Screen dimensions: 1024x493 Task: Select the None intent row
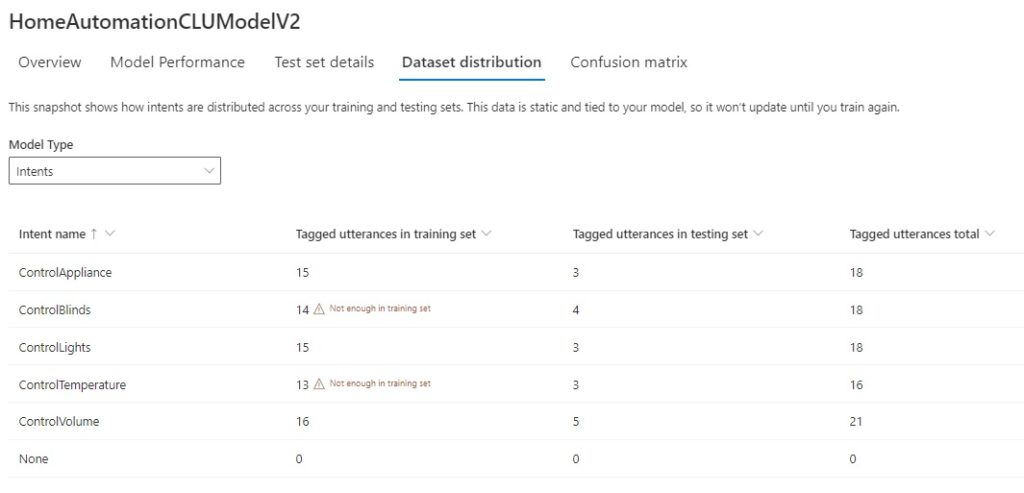pos(33,459)
